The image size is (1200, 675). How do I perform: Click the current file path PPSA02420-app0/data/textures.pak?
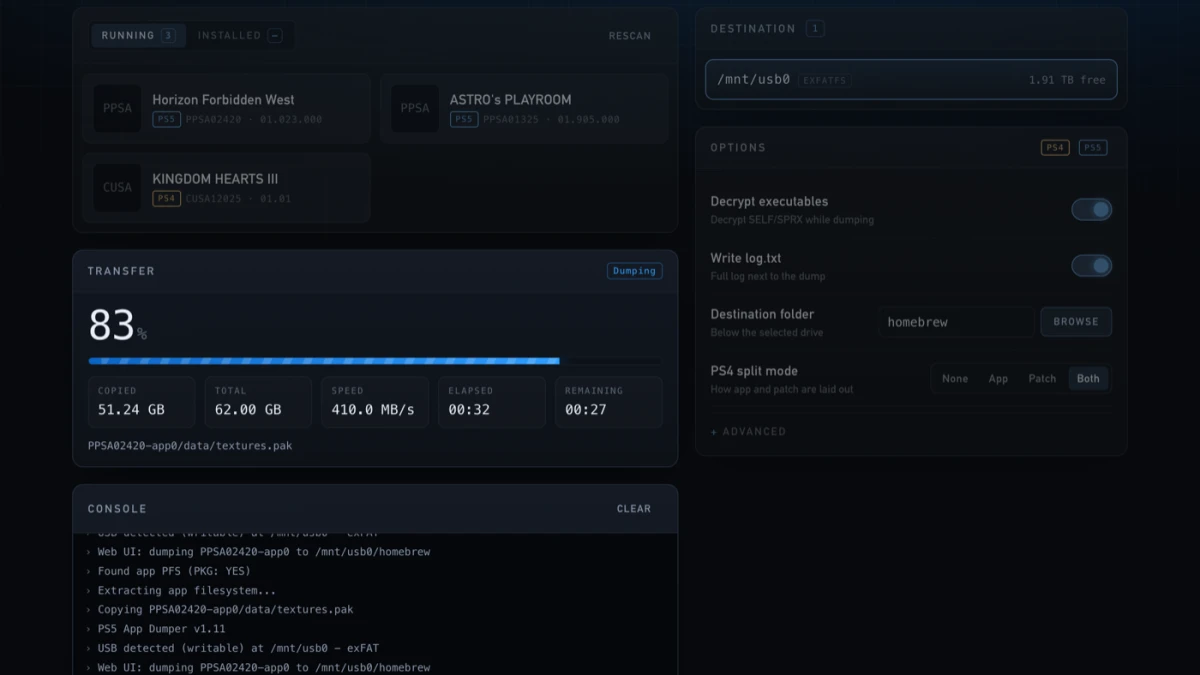pos(190,446)
